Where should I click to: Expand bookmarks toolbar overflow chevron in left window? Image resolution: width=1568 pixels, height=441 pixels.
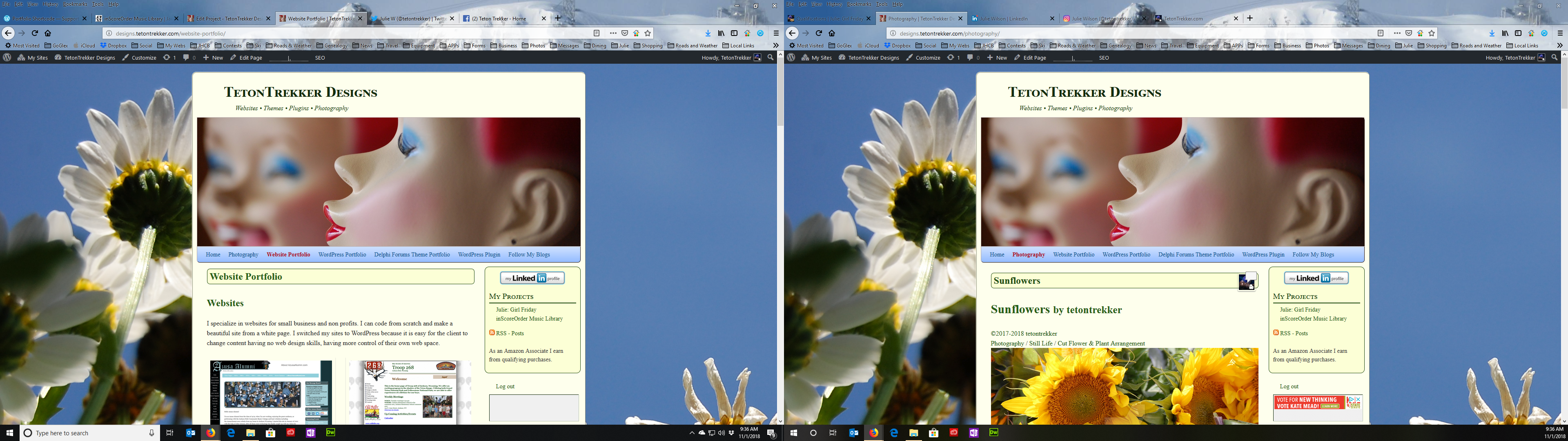coord(775,46)
